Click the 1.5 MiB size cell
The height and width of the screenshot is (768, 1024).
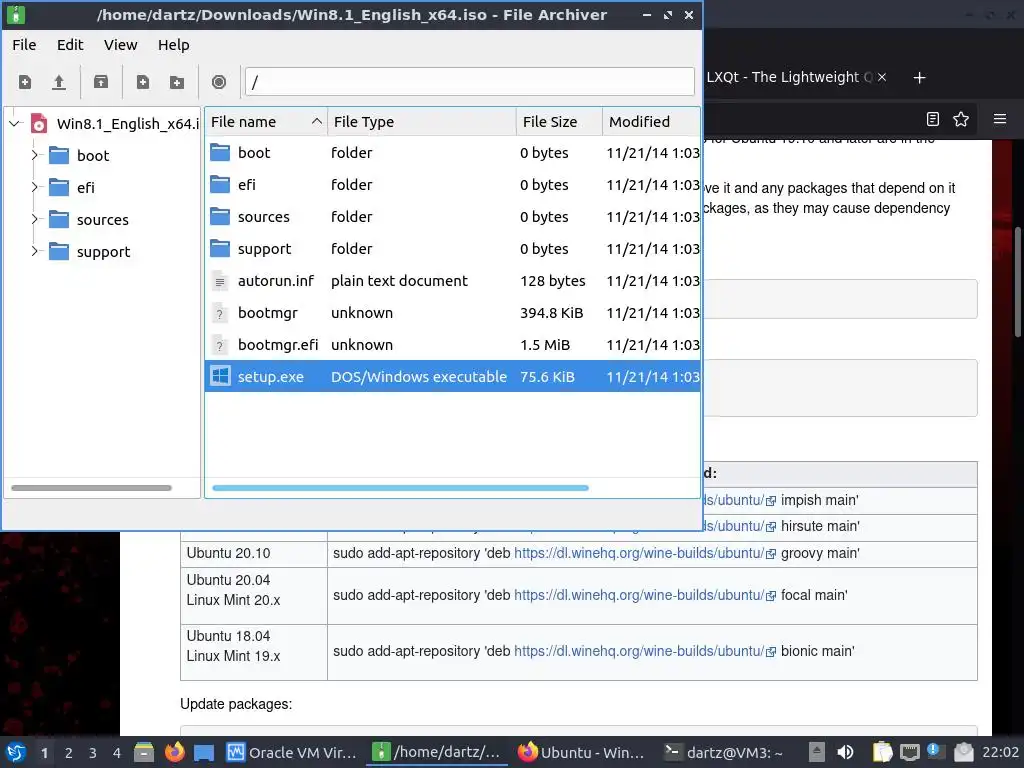coord(545,345)
